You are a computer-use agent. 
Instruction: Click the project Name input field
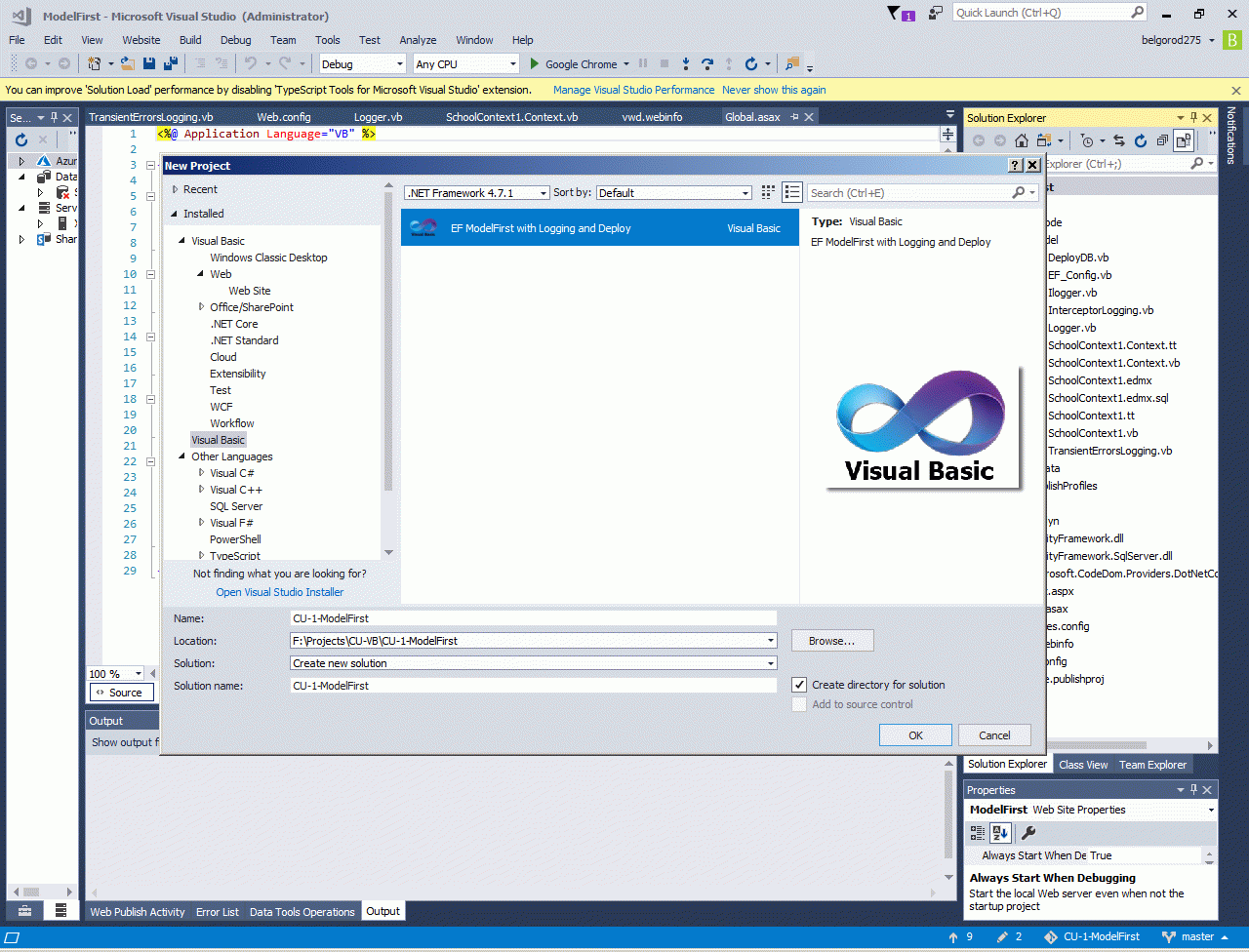coord(534,617)
